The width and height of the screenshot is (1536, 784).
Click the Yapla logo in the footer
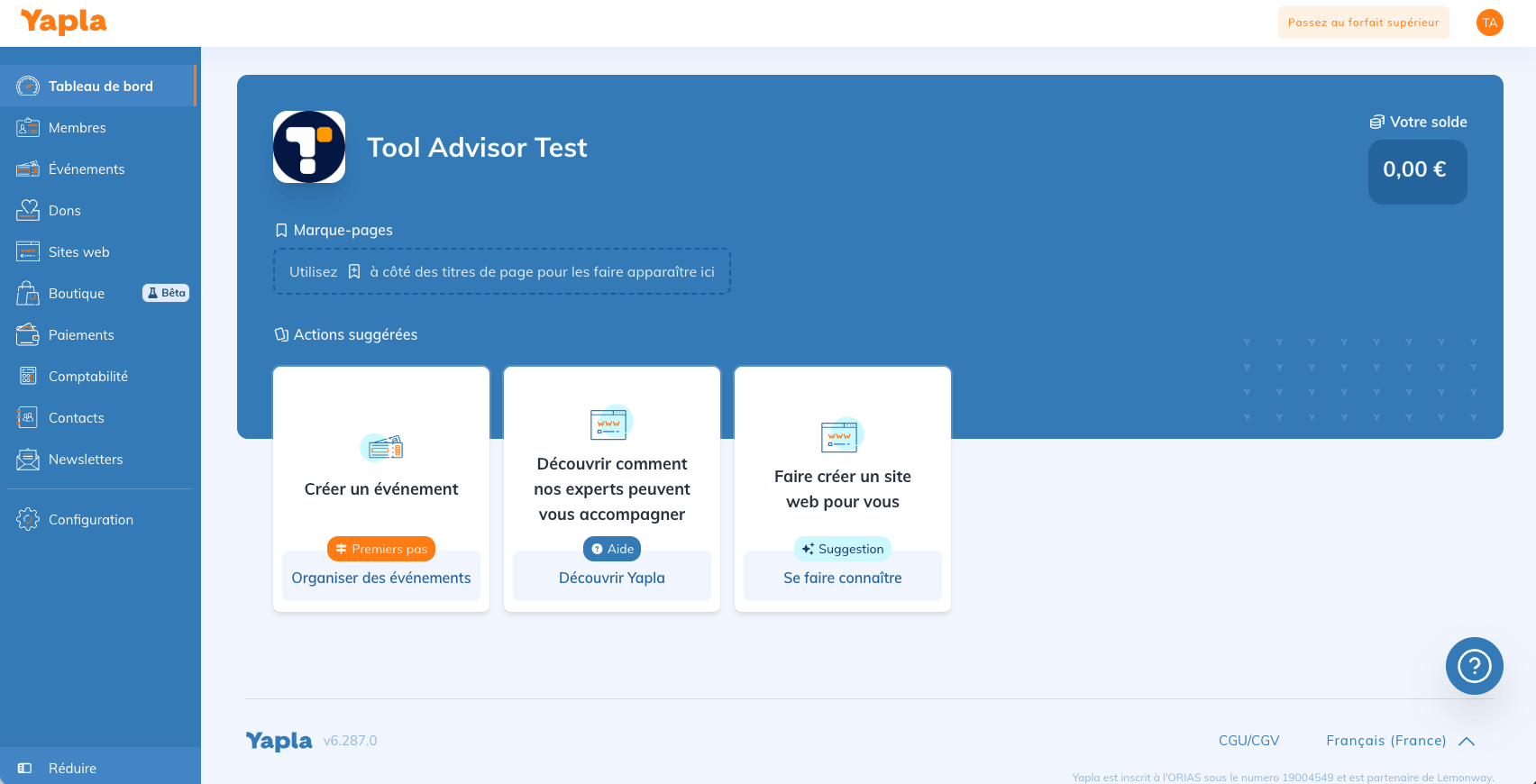point(279,741)
